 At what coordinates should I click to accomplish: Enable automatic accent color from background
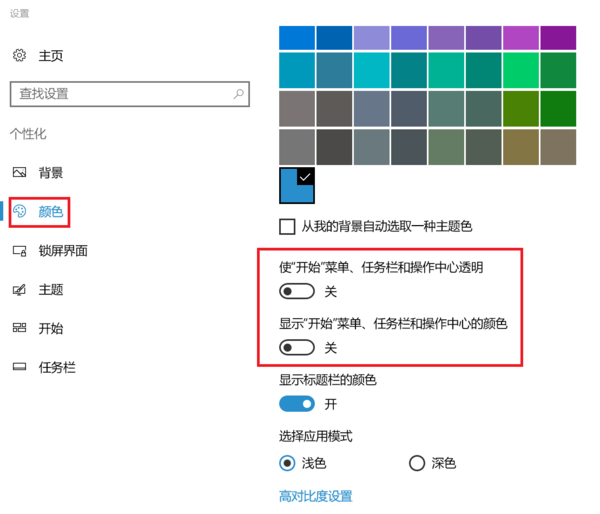coord(288,227)
